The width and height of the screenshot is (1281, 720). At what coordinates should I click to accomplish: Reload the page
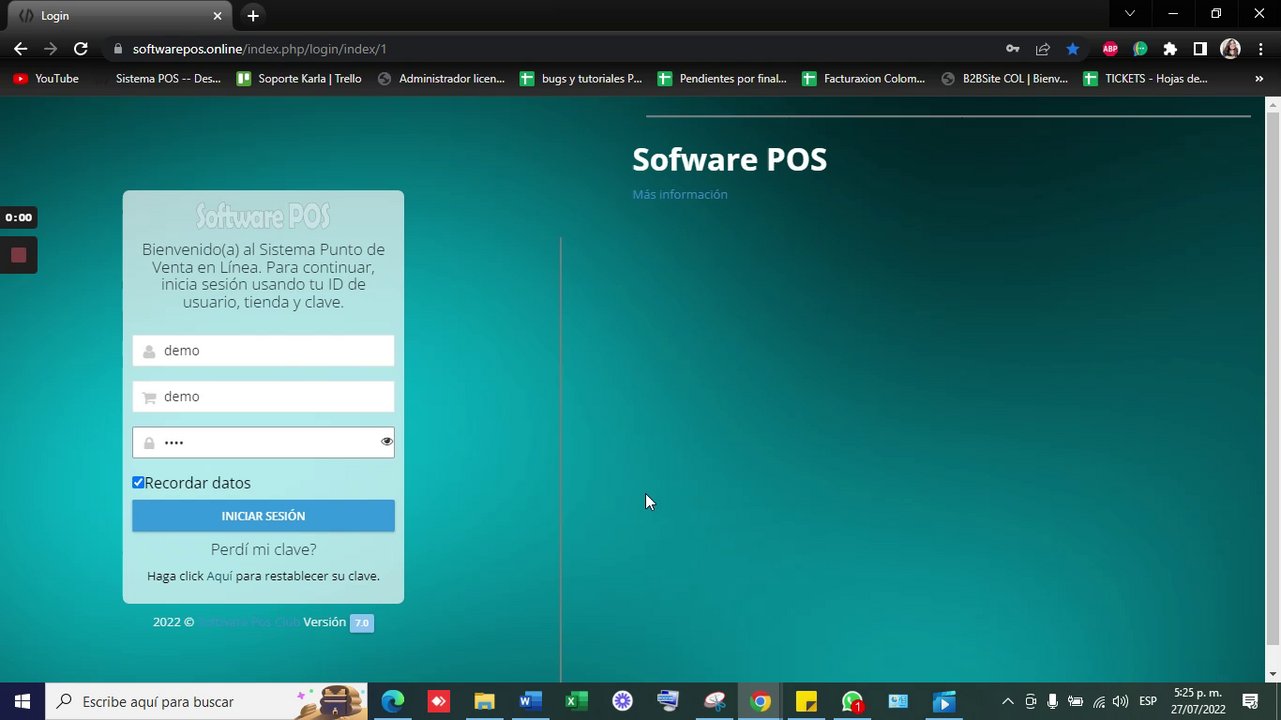(x=81, y=48)
